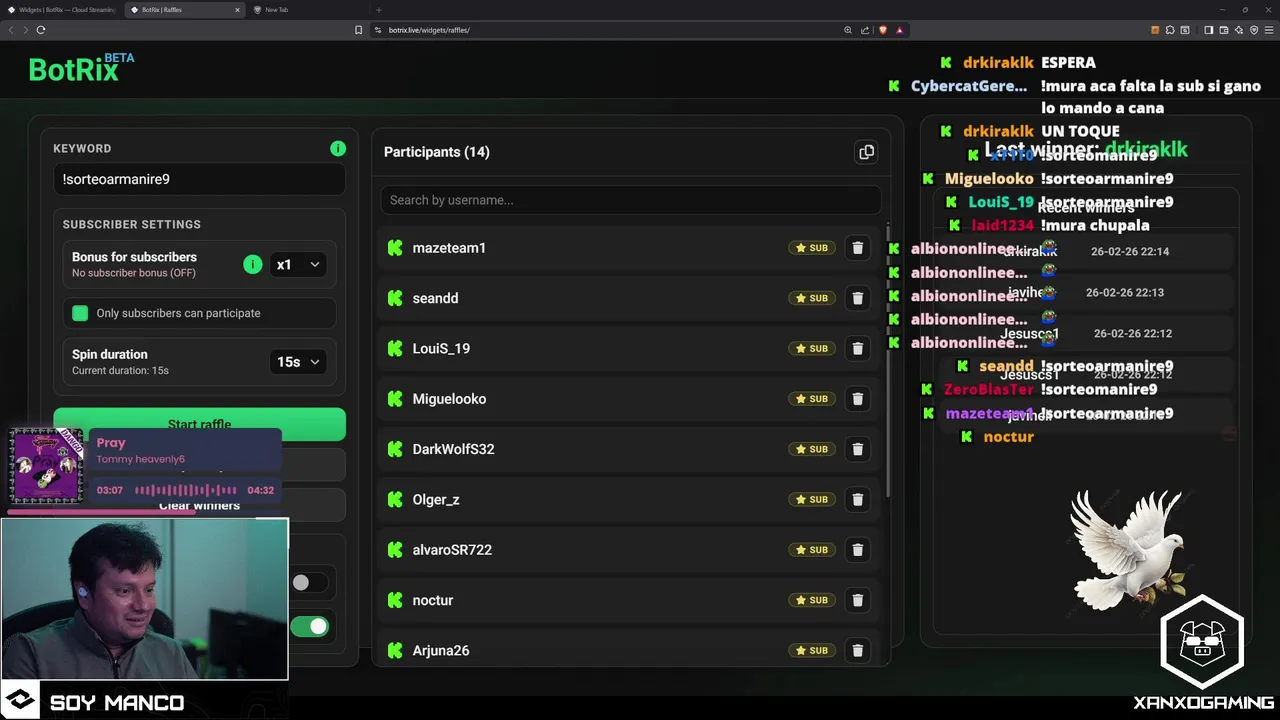Remove noctur with the trash icon
This screenshot has width=1280, height=720.
(x=857, y=600)
